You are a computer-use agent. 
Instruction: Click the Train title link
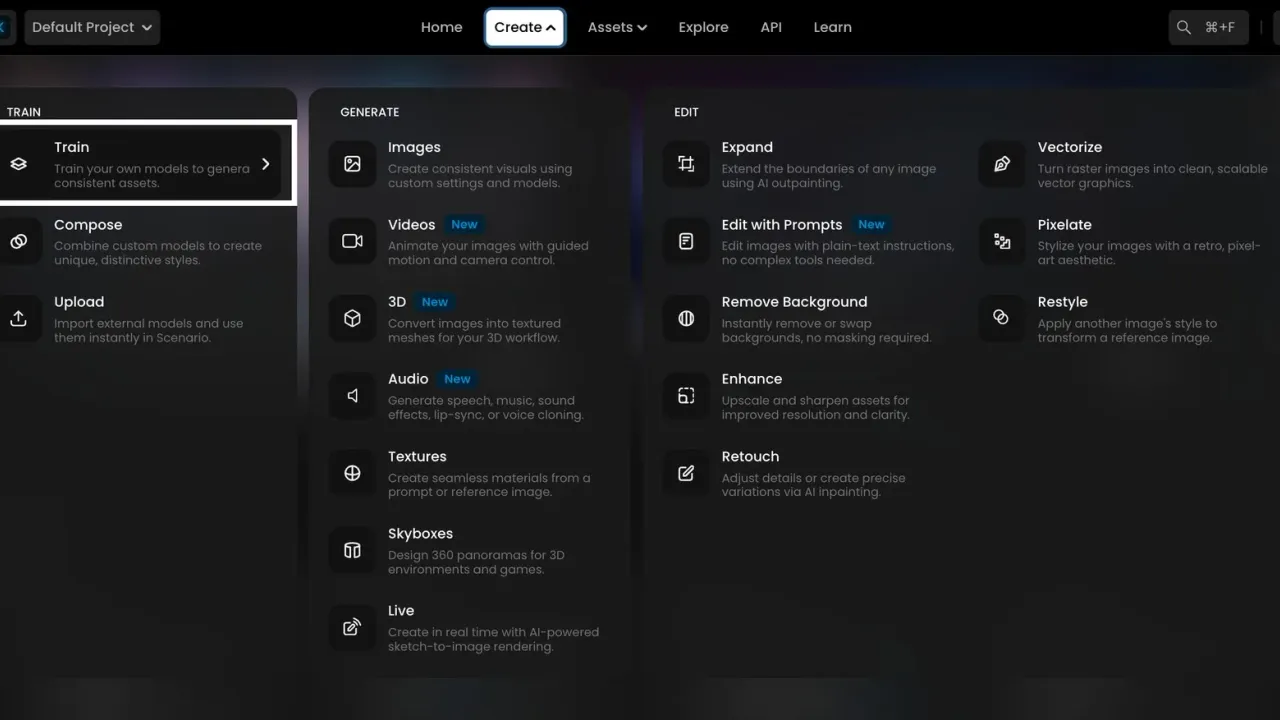[72, 147]
